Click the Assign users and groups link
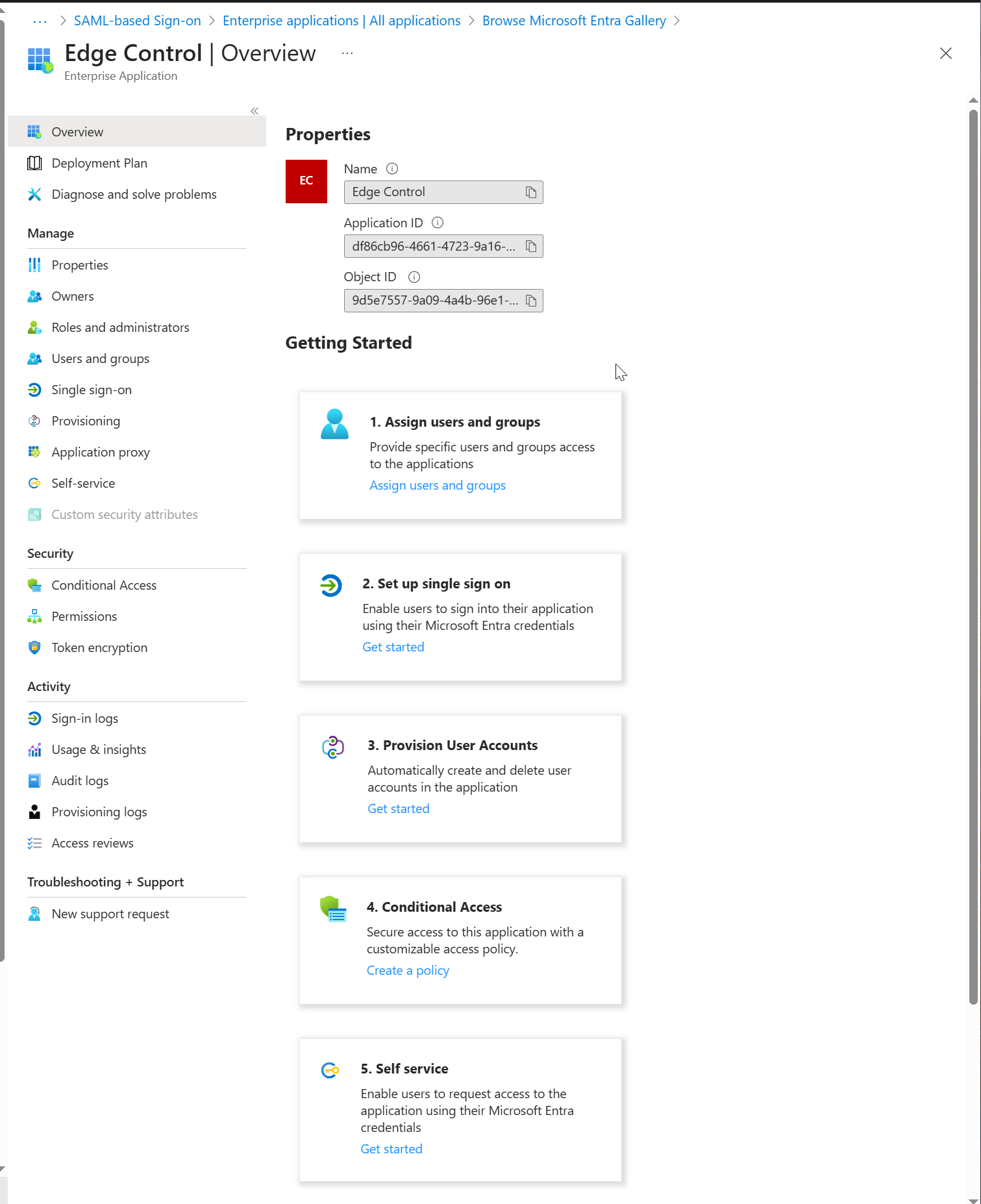The image size is (981, 1204). [438, 485]
